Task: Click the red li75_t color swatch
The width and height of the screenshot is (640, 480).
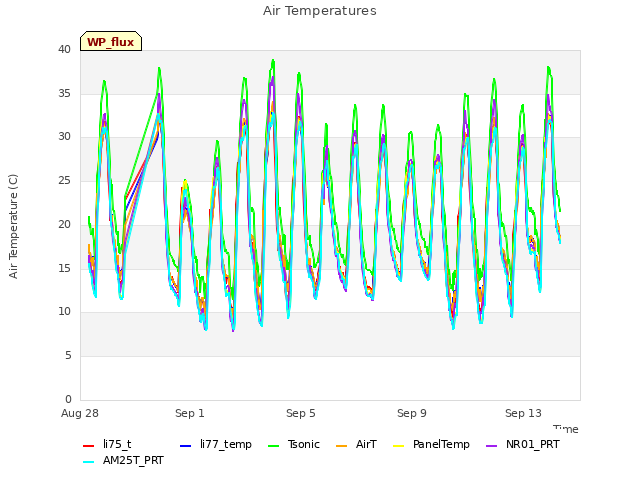Action: [89, 446]
